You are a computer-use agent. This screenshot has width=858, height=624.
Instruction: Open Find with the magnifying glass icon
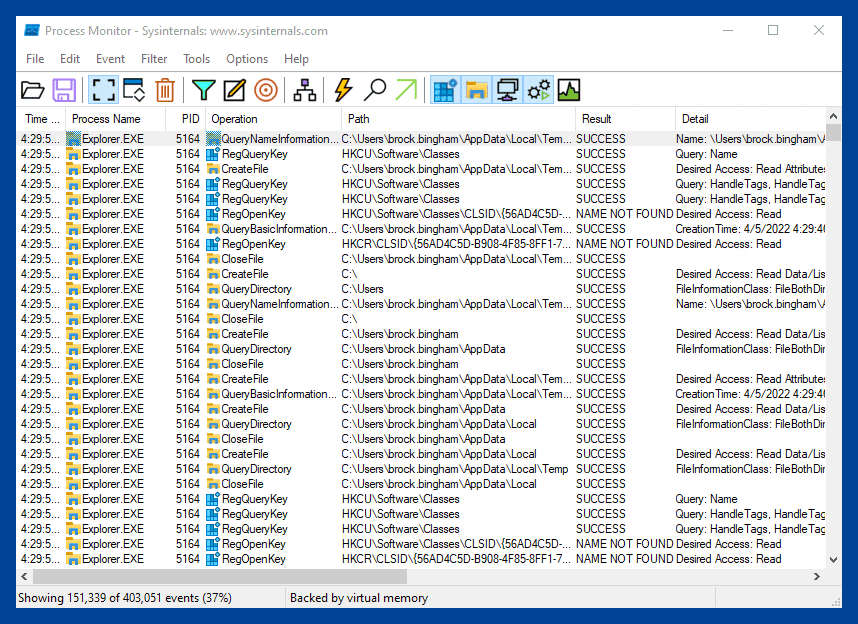click(x=375, y=90)
